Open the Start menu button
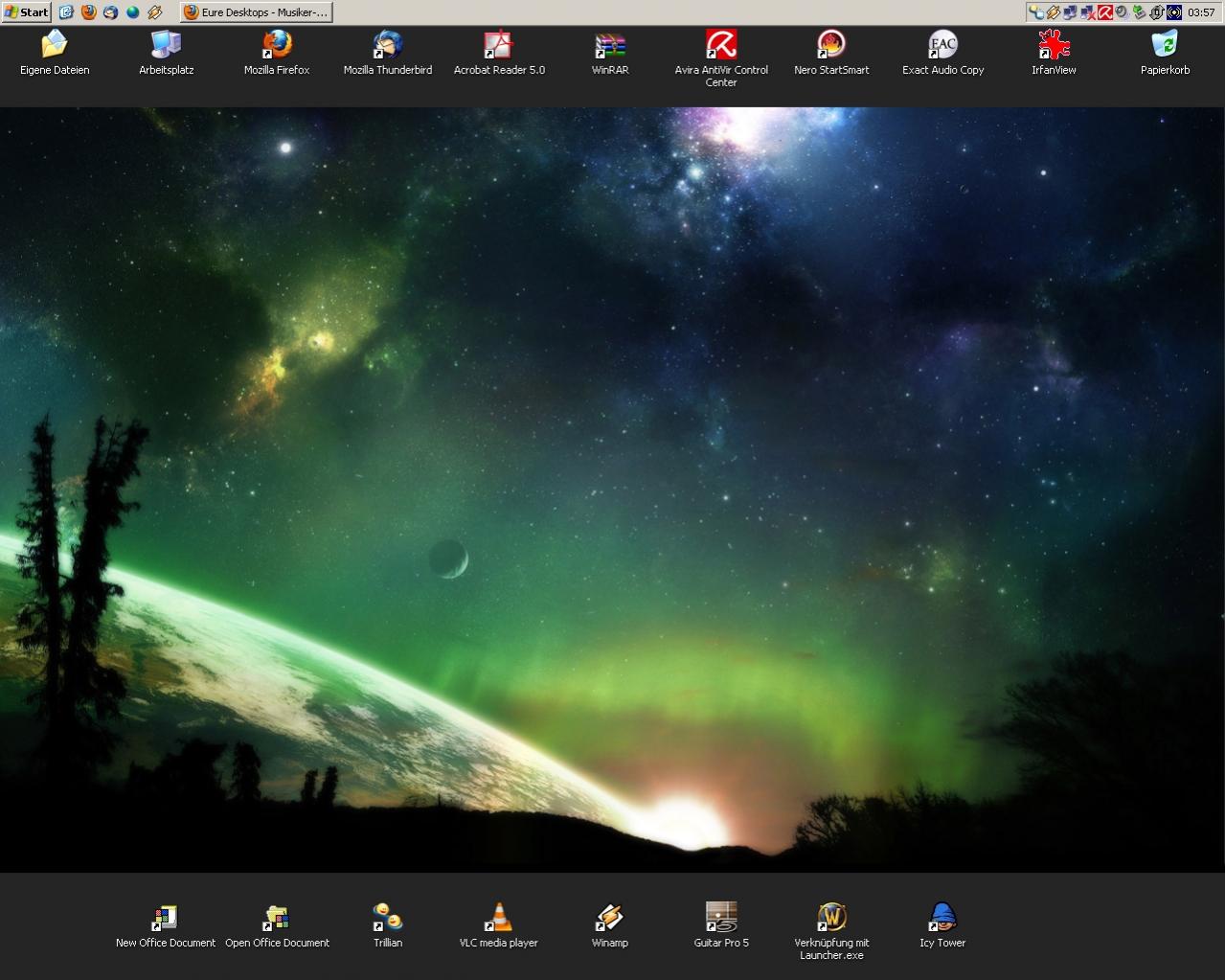Viewport: 1225px width, 980px height. point(26,12)
